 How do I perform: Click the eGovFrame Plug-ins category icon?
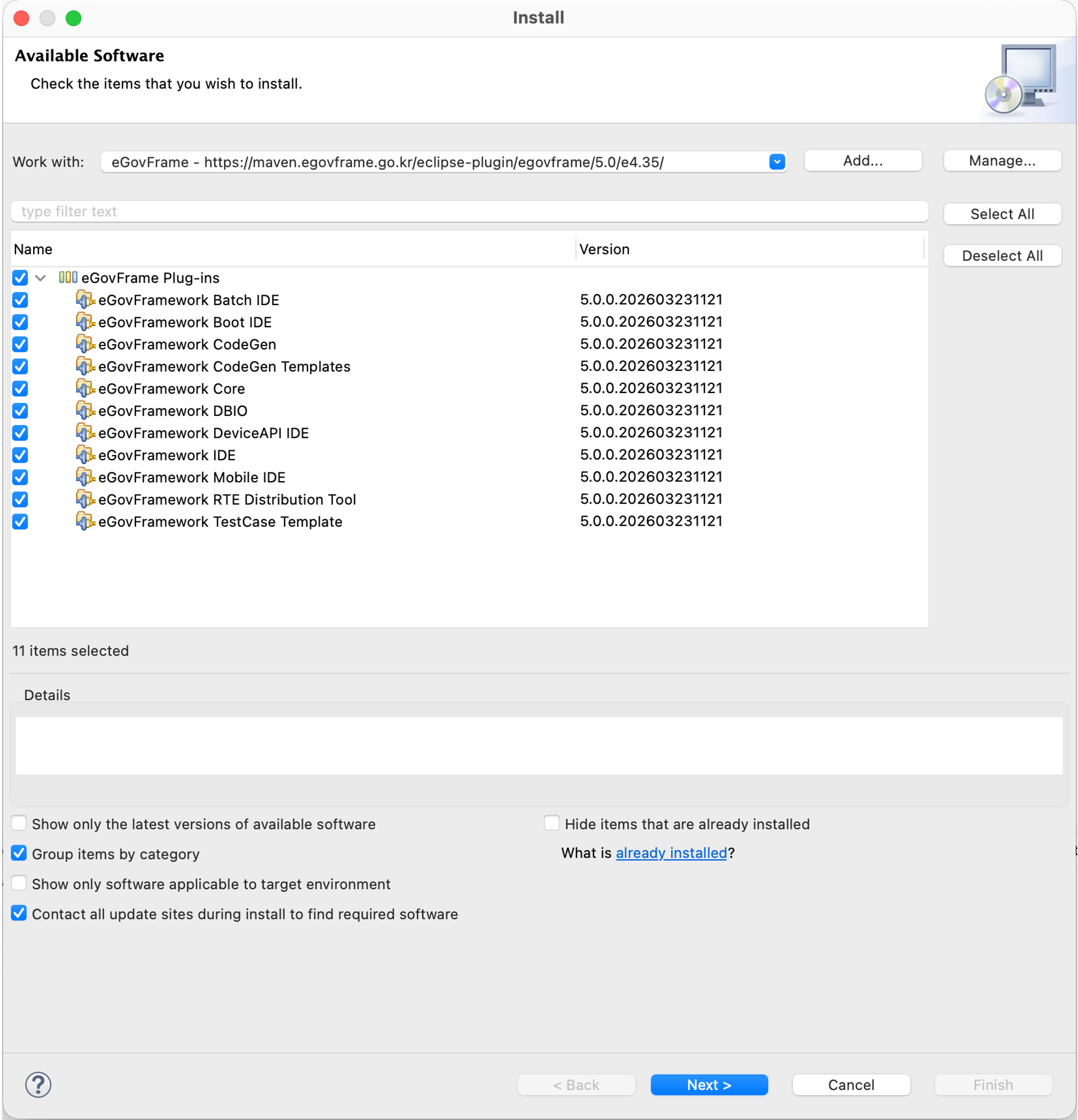(x=68, y=278)
